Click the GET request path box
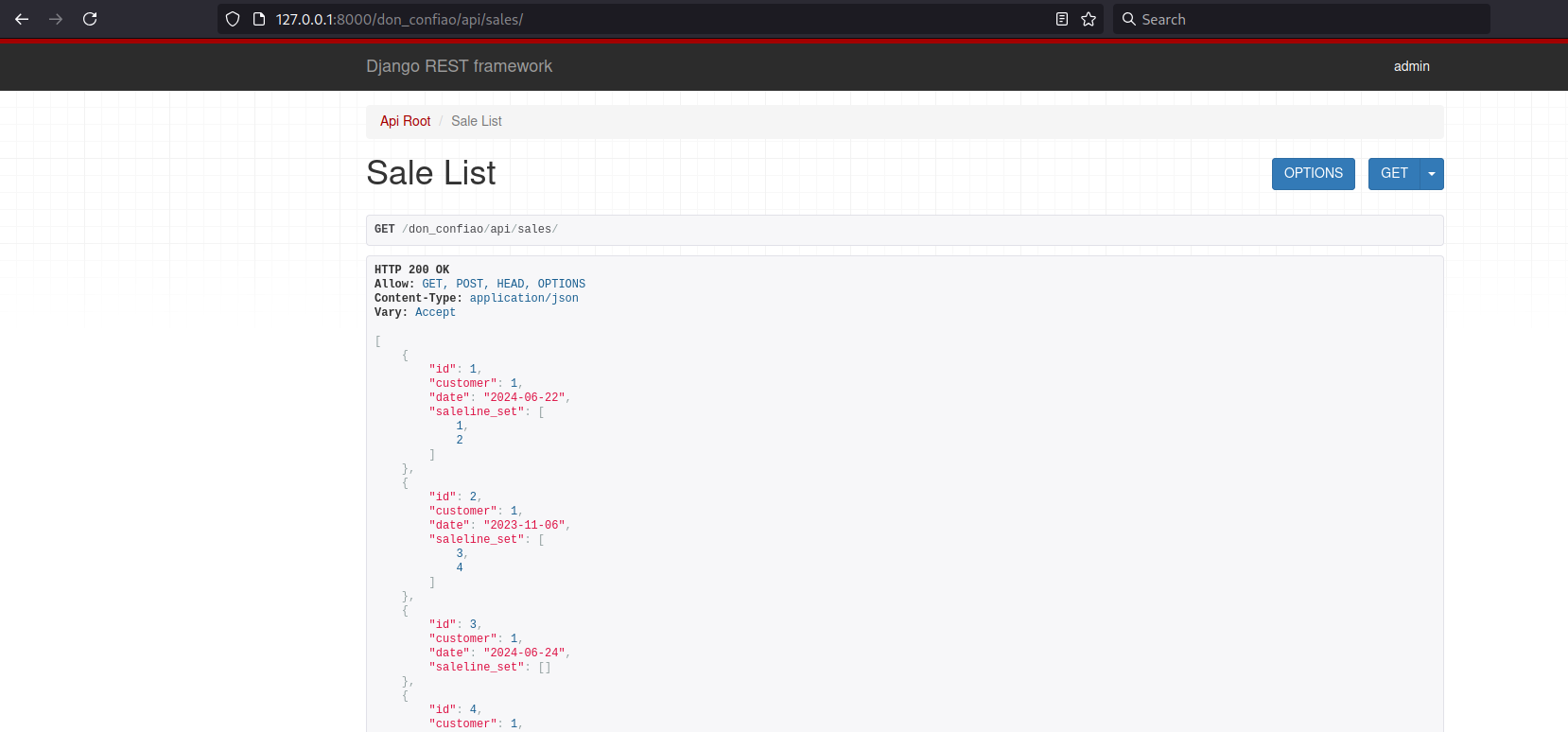1568x732 pixels. [904, 230]
